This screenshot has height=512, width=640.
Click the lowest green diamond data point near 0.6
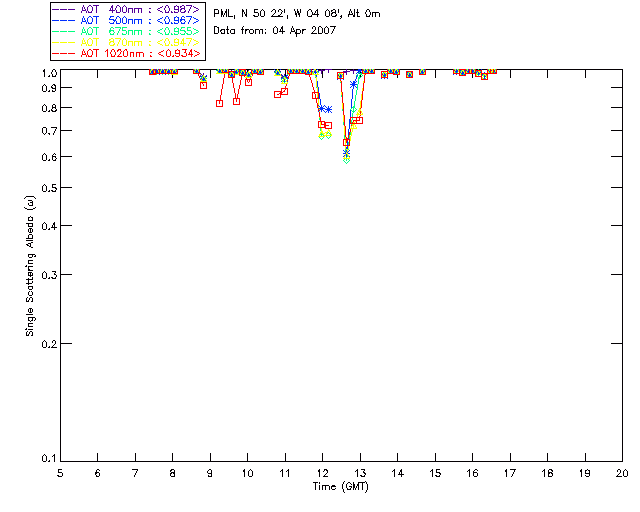(x=347, y=160)
